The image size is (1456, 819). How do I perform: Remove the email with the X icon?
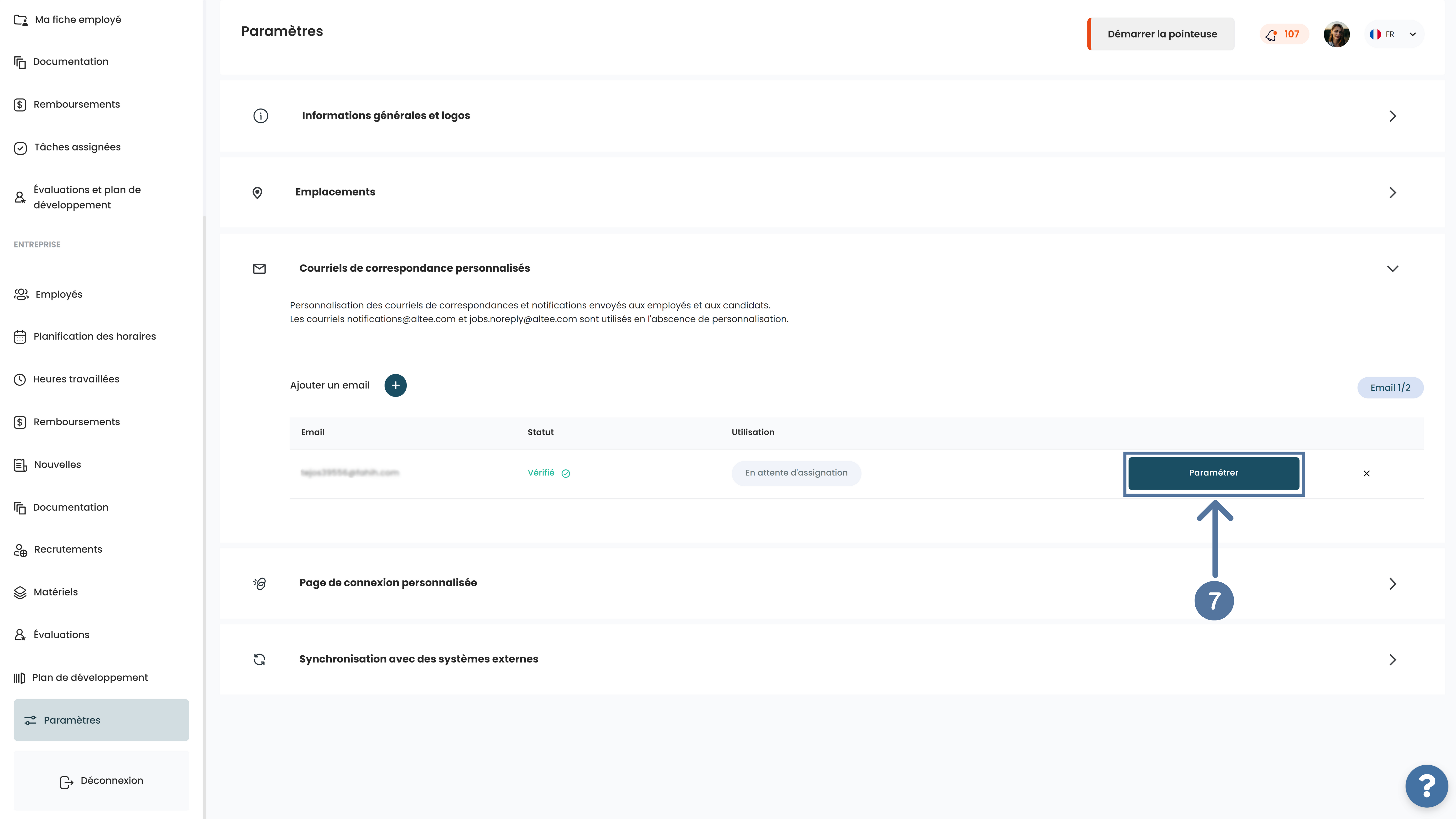1367,474
